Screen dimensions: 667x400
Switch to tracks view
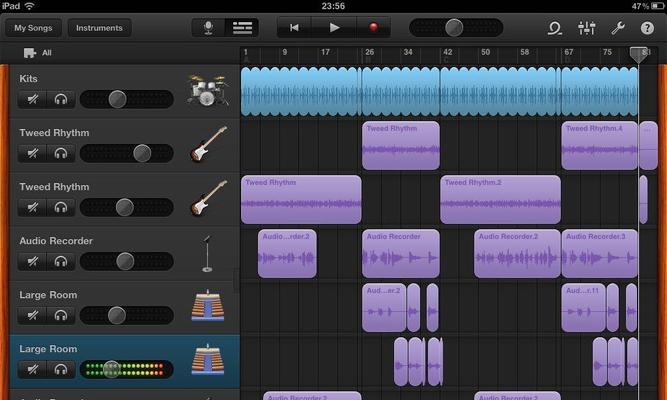(242, 28)
